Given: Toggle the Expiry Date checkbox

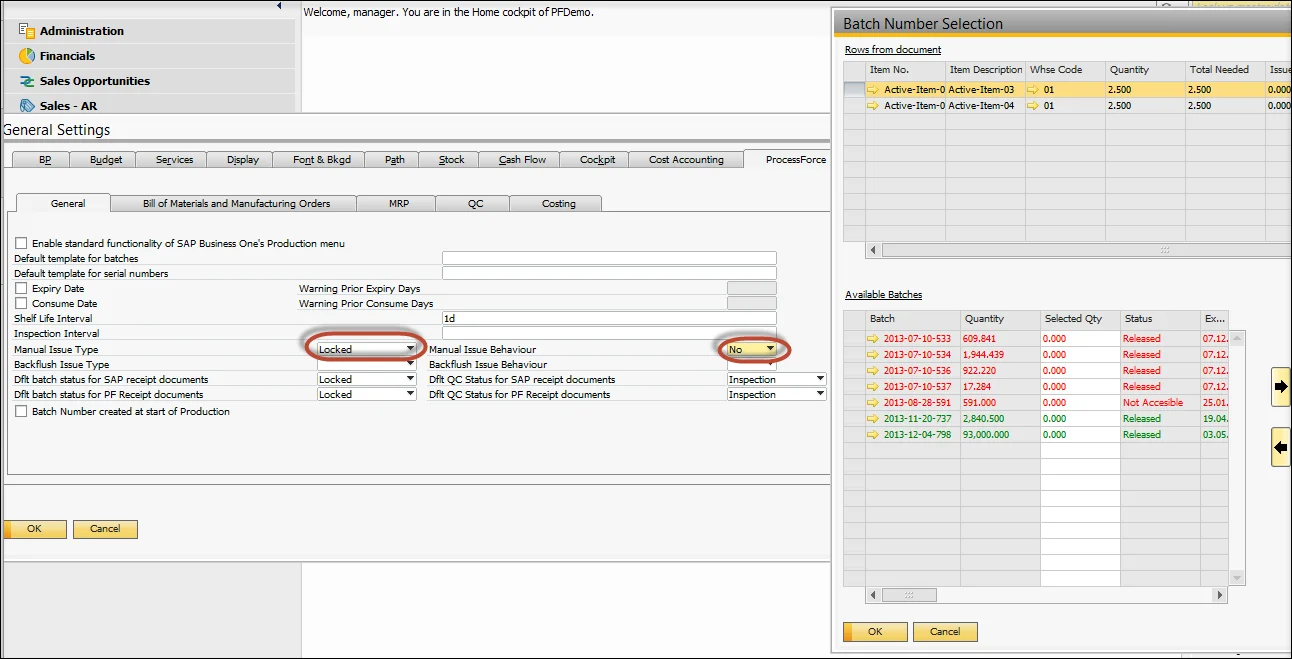Looking at the screenshot, I should (21, 288).
